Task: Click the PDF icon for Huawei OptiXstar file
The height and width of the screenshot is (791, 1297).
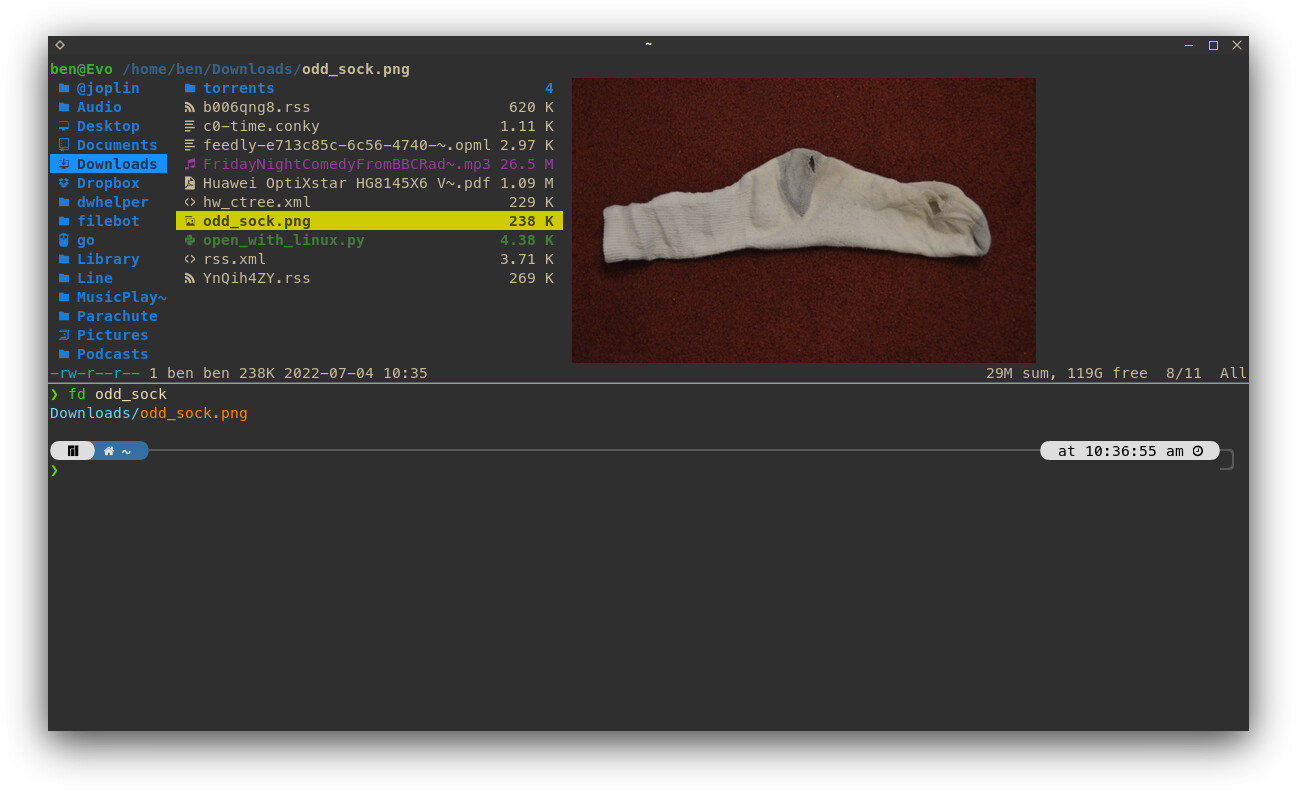Action: (189, 182)
